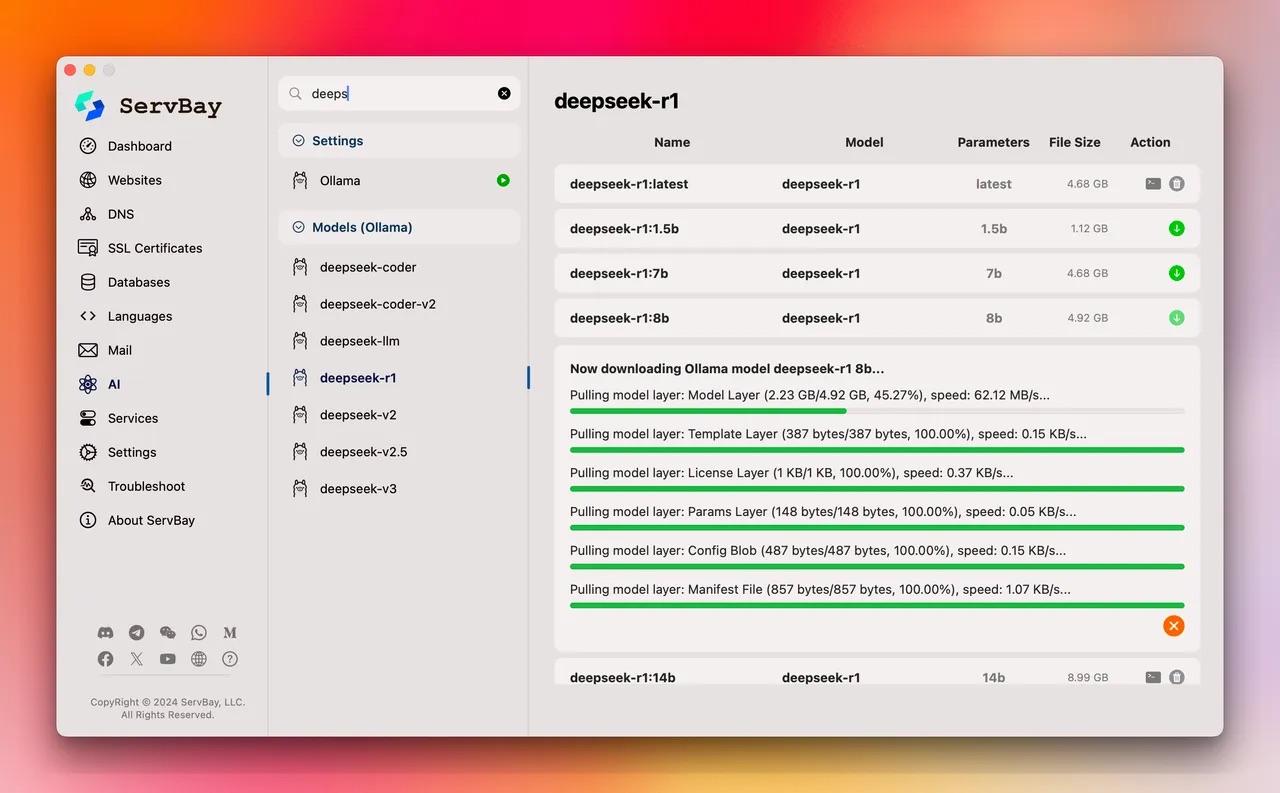This screenshot has height=793, width=1280.
Task: Click the ServBay logo icon
Action: click(x=89, y=106)
